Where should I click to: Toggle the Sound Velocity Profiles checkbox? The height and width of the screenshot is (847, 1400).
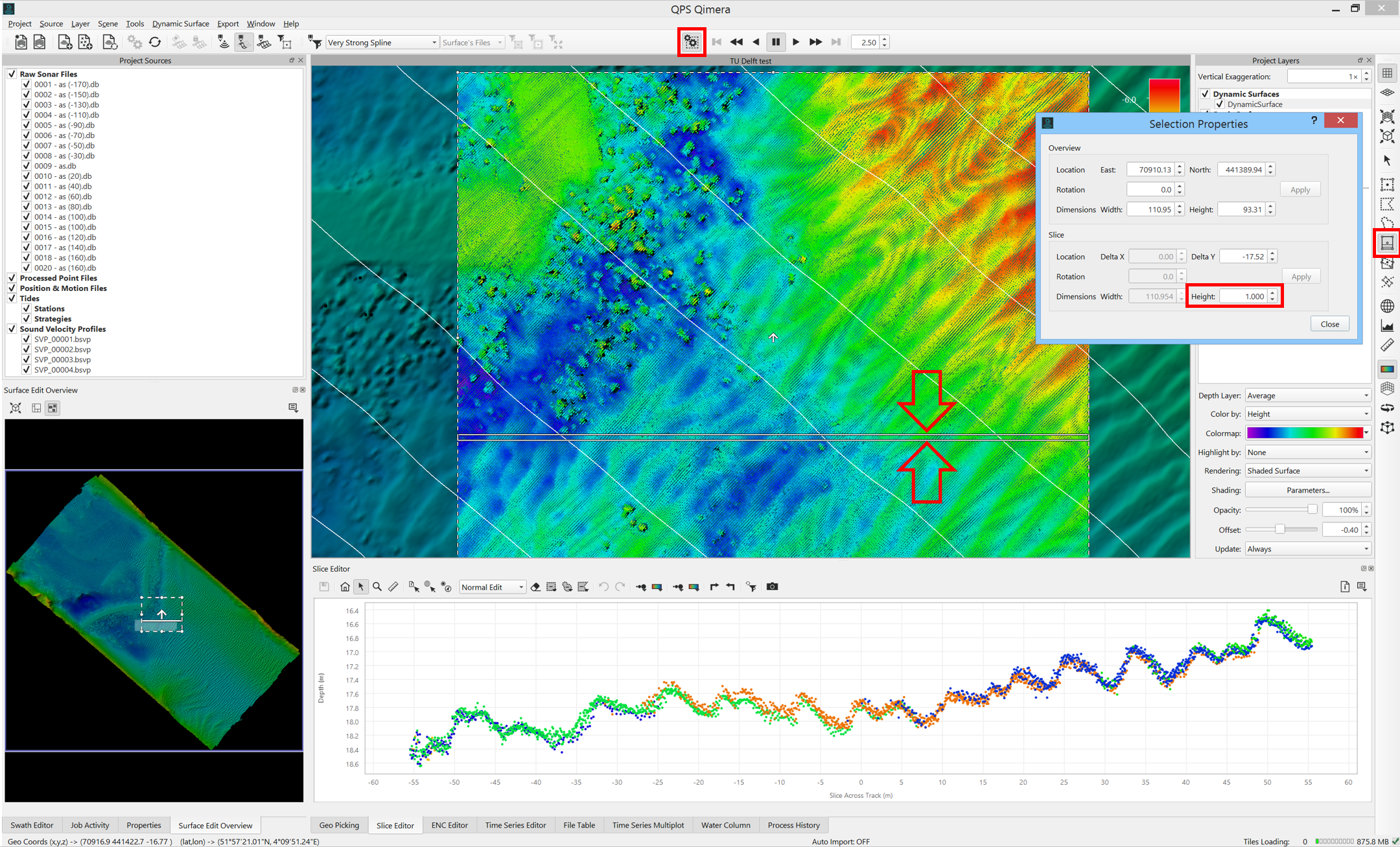point(12,329)
